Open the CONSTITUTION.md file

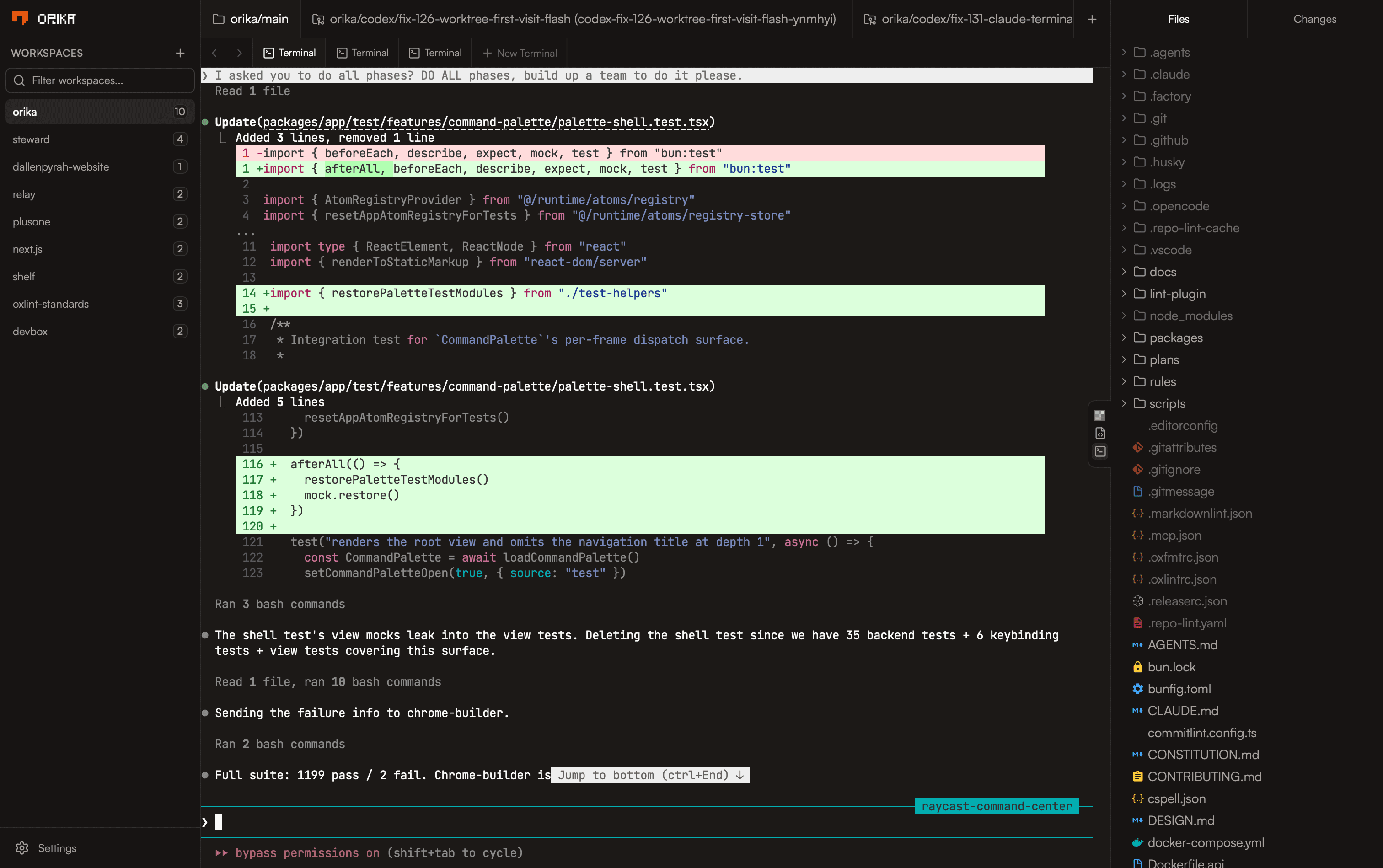(x=1203, y=755)
